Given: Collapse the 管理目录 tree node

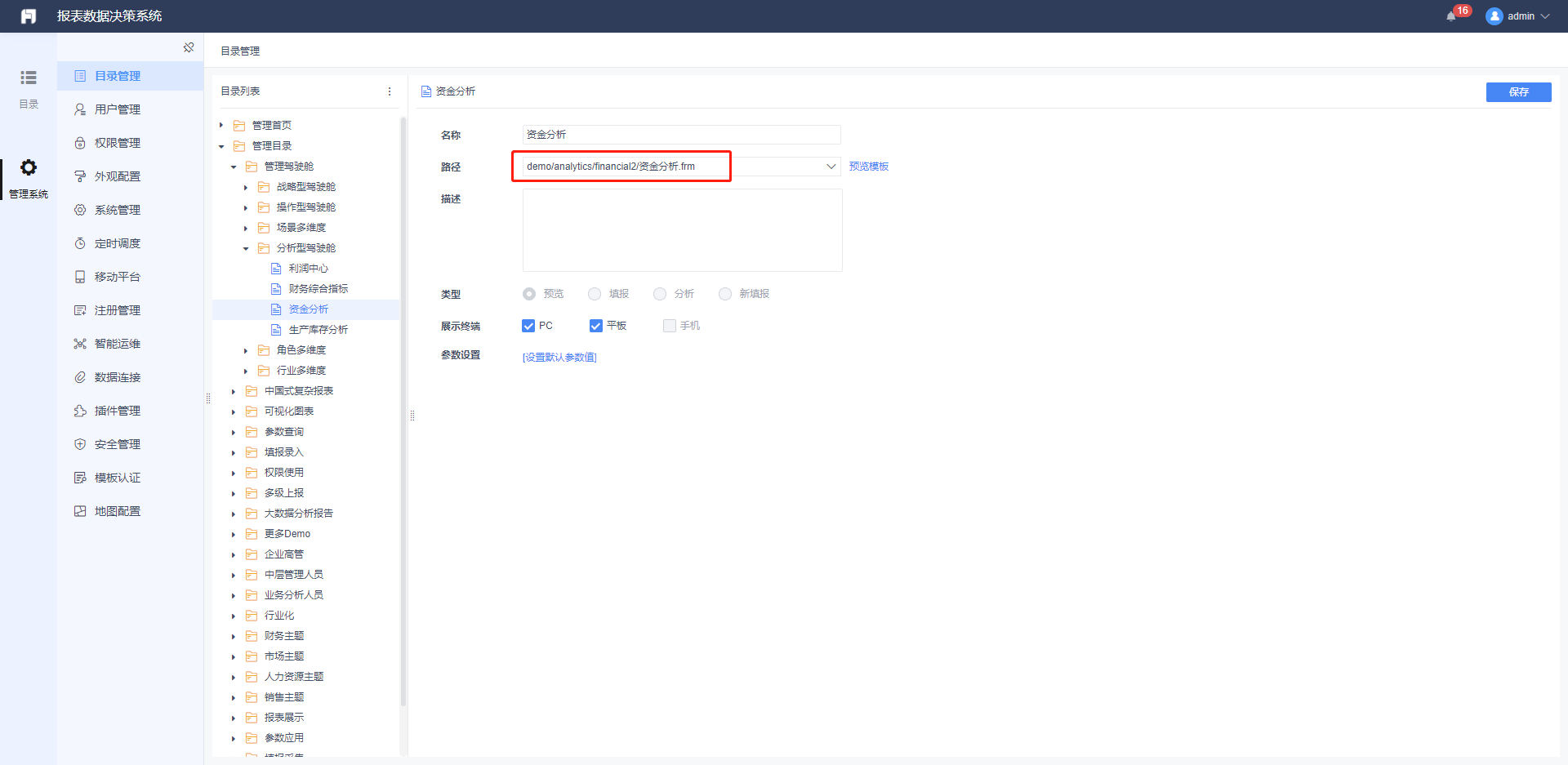Looking at the screenshot, I should coord(221,146).
